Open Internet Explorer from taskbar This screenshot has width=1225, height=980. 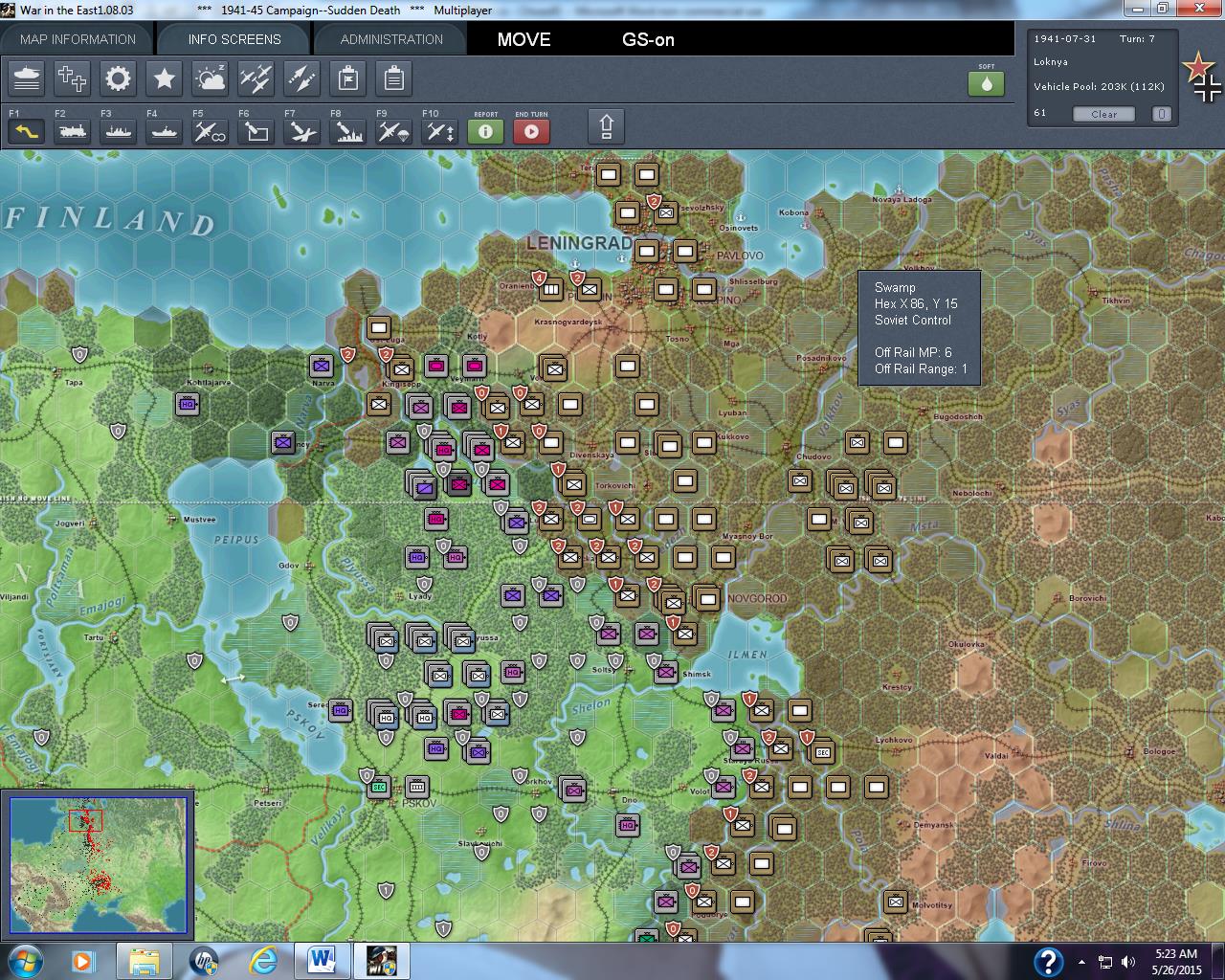click(263, 961)
